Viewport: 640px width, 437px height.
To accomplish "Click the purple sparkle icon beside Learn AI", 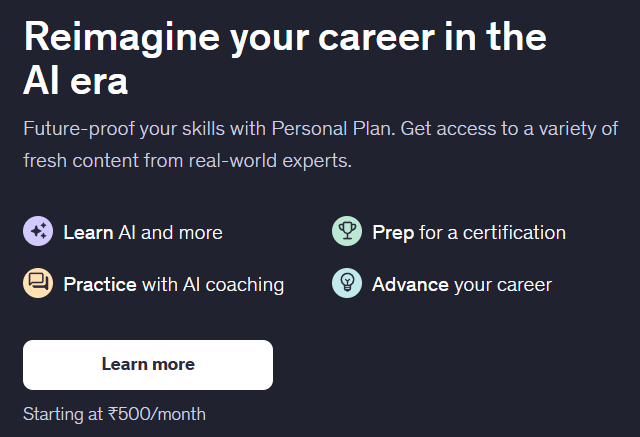I will pyautogui.click(x=38, y=232).
